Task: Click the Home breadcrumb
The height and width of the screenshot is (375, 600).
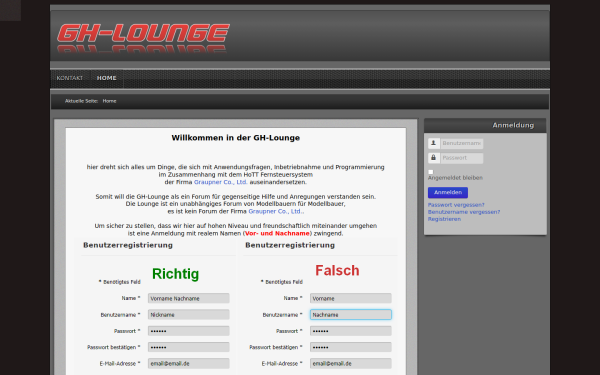Action: click(x=109, y=101)
